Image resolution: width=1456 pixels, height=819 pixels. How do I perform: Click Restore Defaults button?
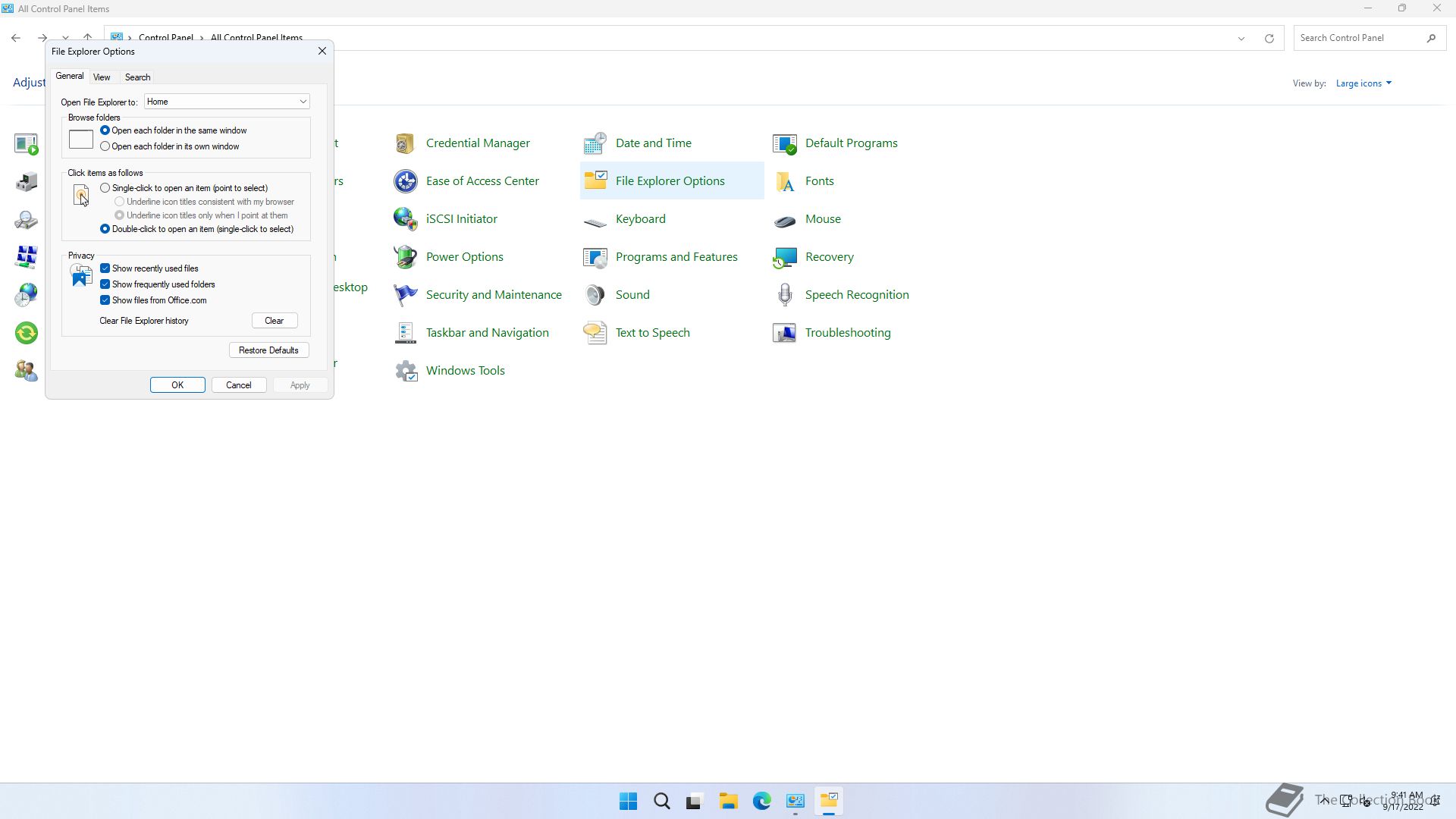click(268, 350)
